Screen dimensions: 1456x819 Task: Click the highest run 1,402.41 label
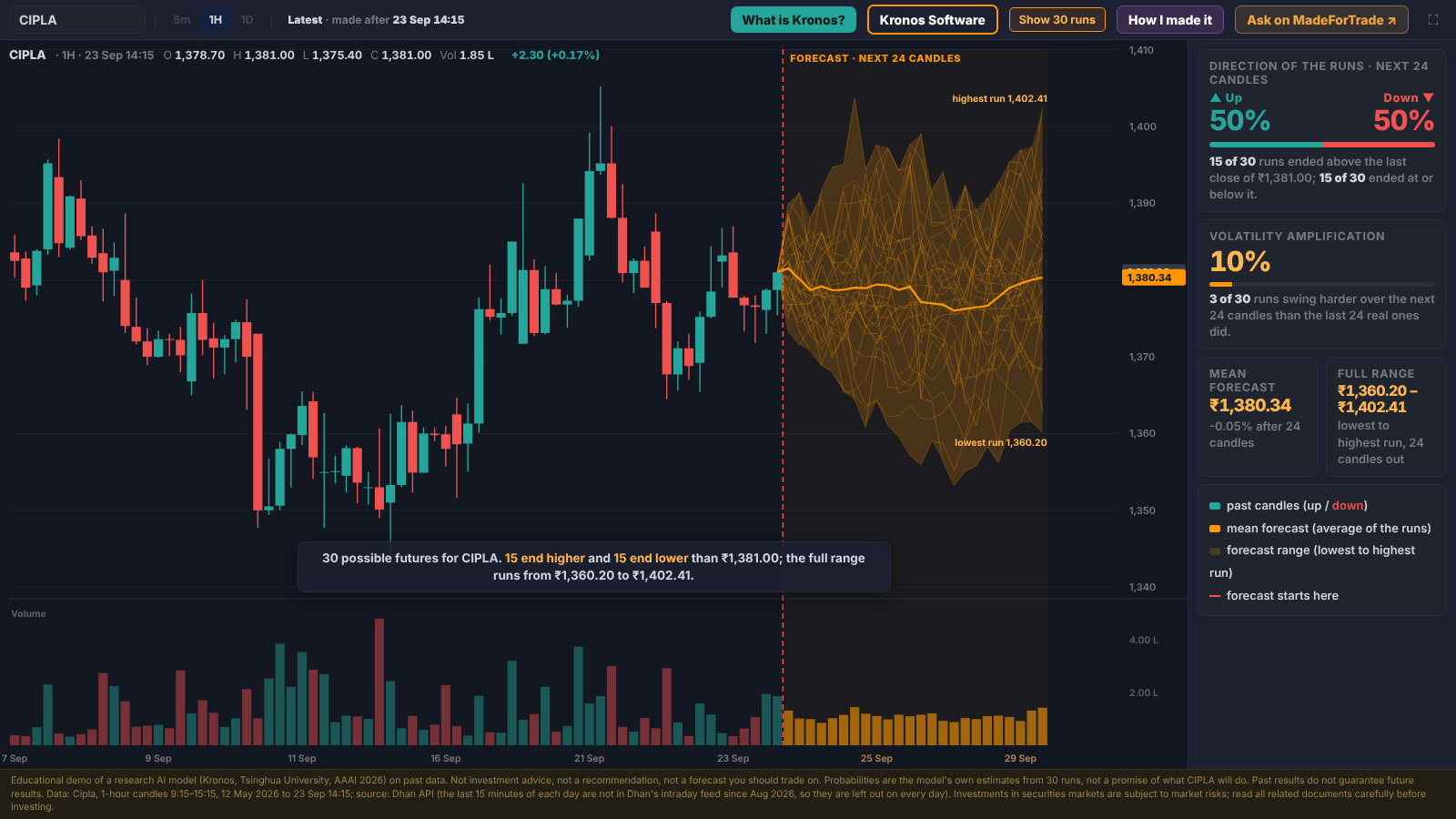pyautogui.click(x=999, y=98)
